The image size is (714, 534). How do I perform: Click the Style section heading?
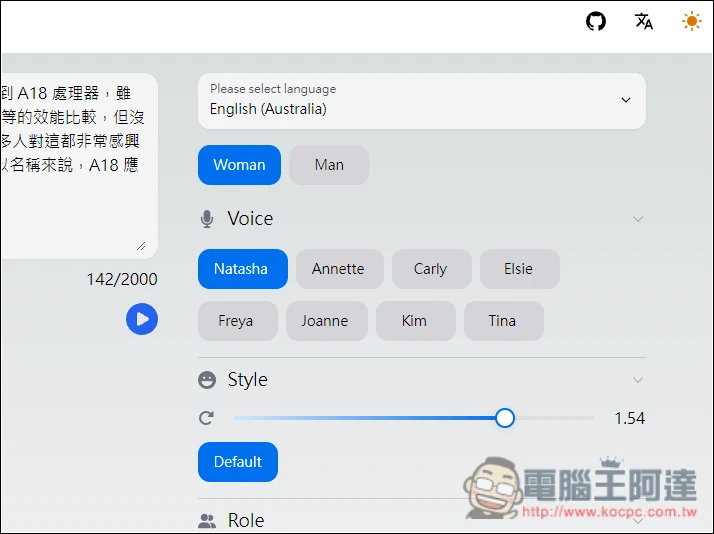pyautogui.click(x=247, y=380)
